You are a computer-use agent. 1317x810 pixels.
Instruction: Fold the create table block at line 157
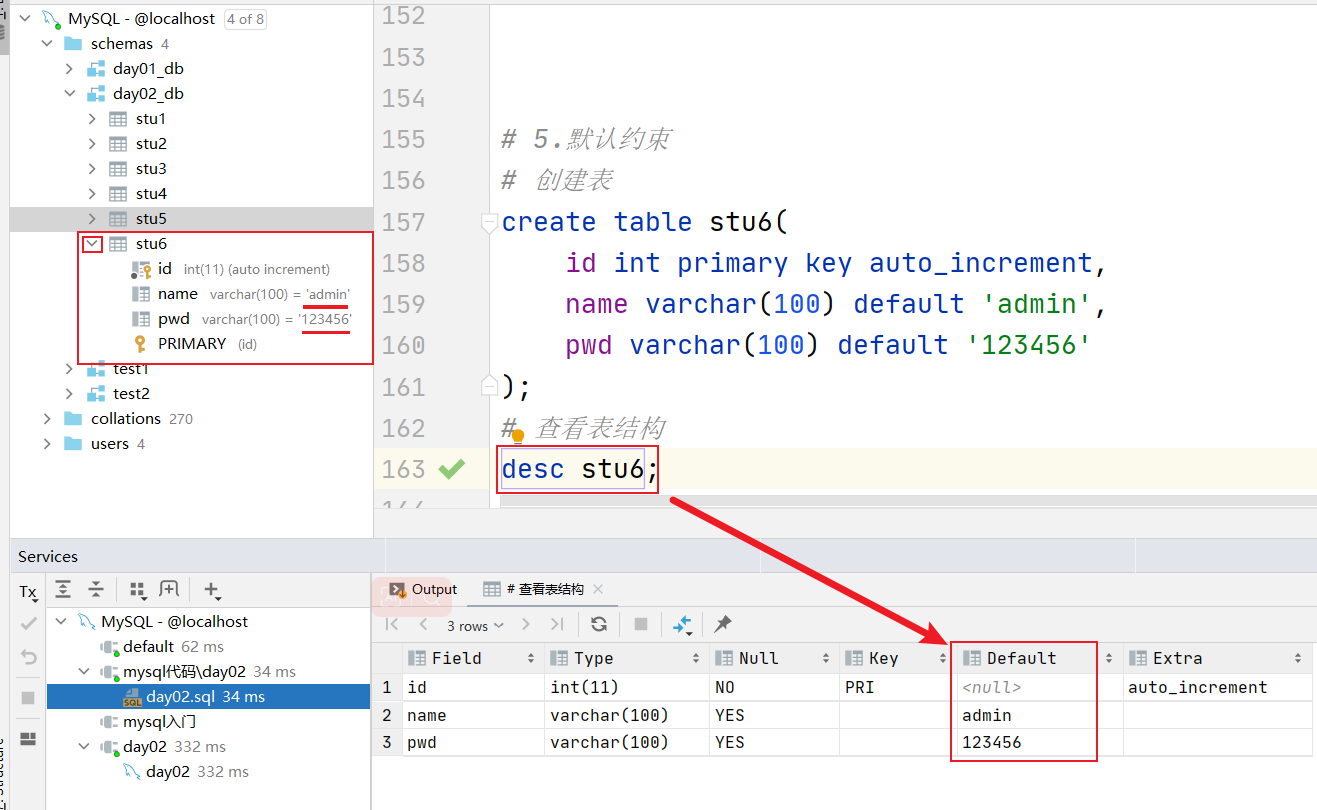click(489, 222)
